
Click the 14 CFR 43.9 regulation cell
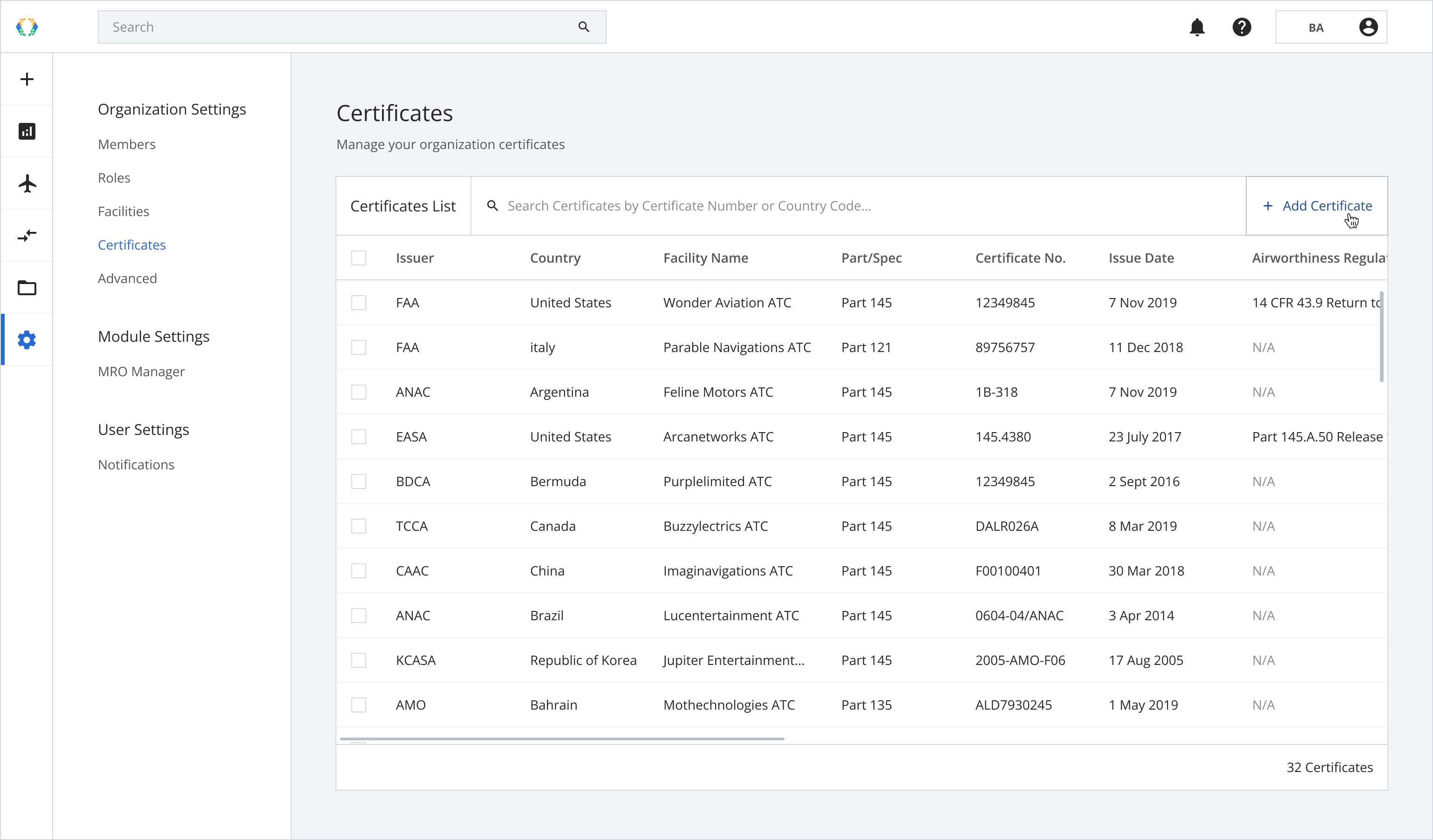(1317, 302)
